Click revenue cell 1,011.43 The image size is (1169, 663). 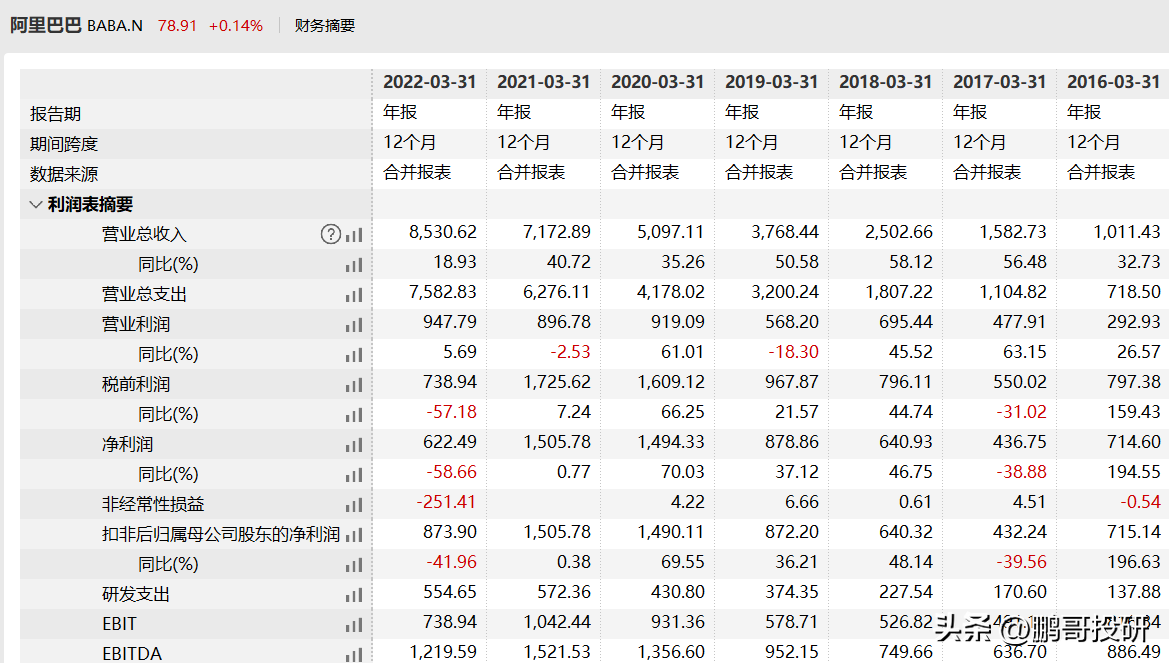(x=1127, y=233)
